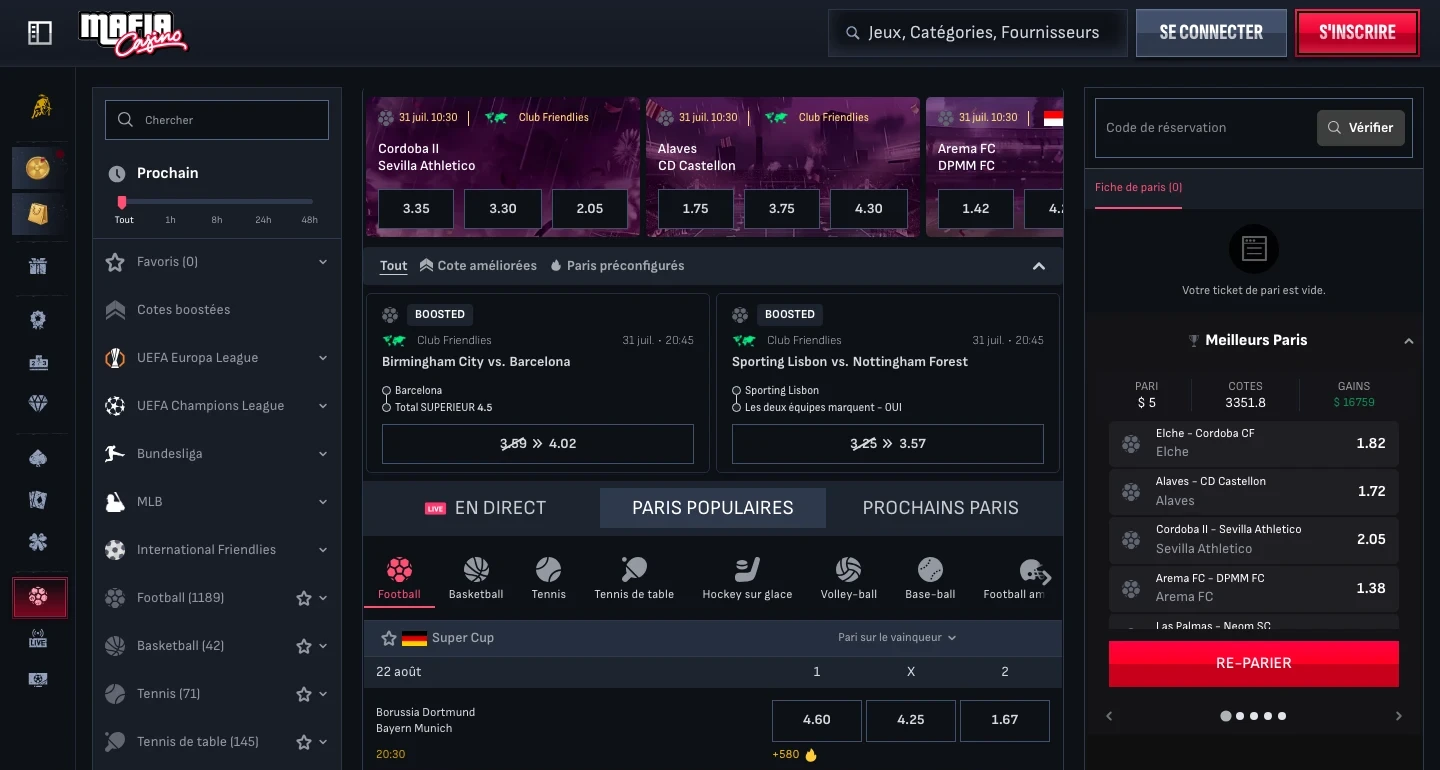Switch to the PARIS POPULAIRES tab

(713, 508)
